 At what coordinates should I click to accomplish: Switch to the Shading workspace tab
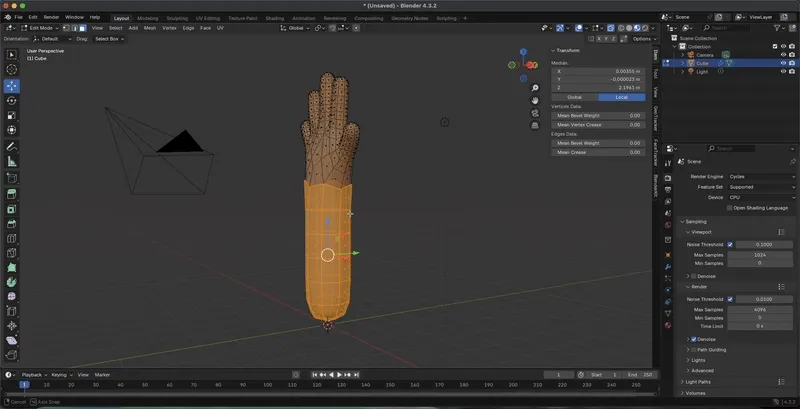click(x=274, y=17)
